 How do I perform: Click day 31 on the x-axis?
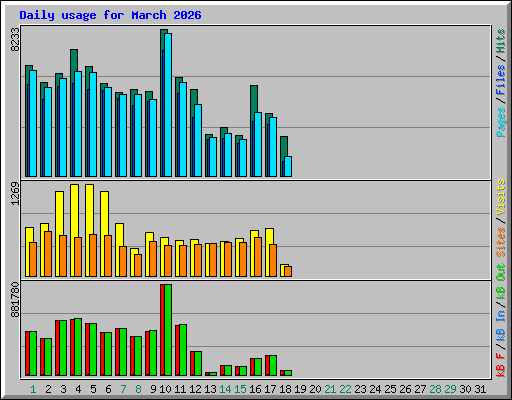pos(480,389)
